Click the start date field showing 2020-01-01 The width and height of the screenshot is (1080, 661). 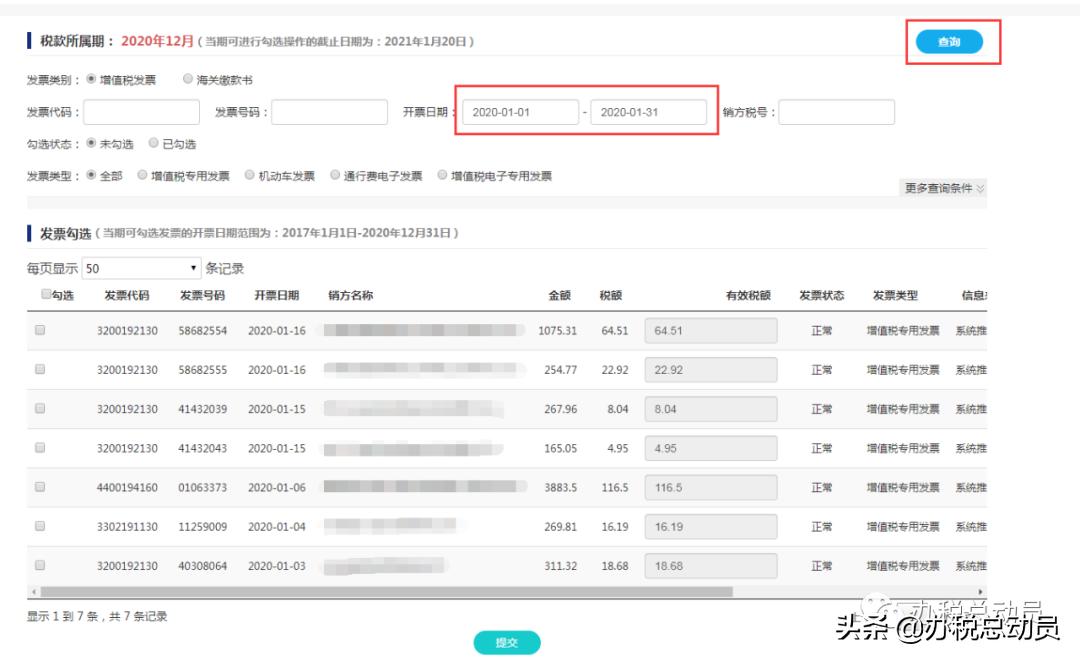pyautogui.click(x=521, y=111)
